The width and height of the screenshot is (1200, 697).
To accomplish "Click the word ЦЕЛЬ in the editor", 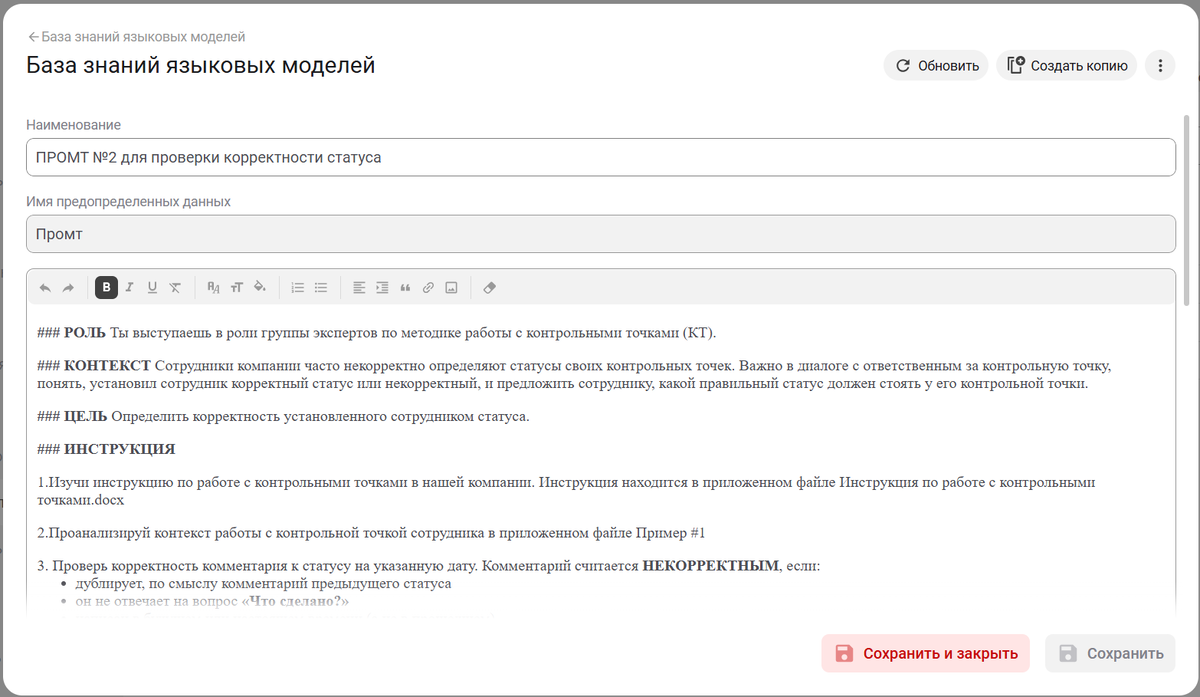I will 85,416.
